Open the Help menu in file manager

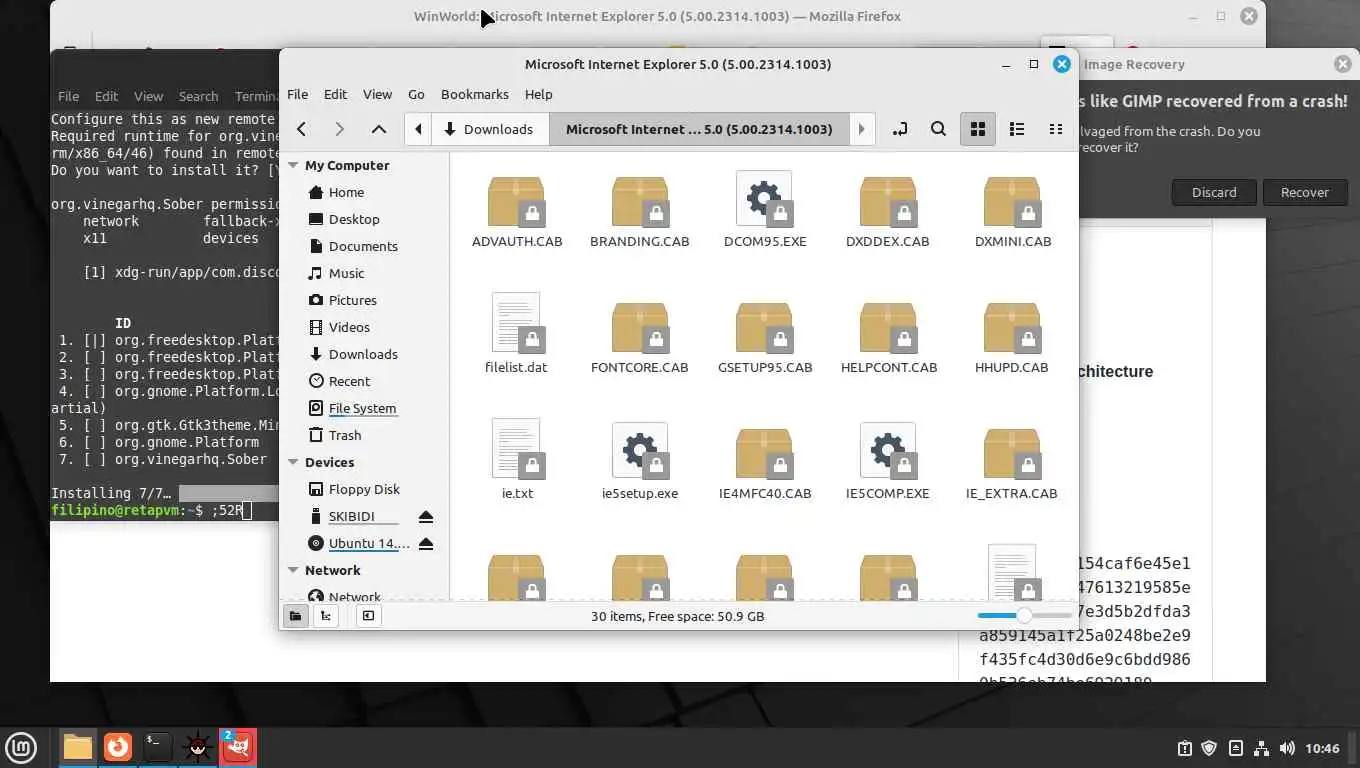tap(538, 94)
